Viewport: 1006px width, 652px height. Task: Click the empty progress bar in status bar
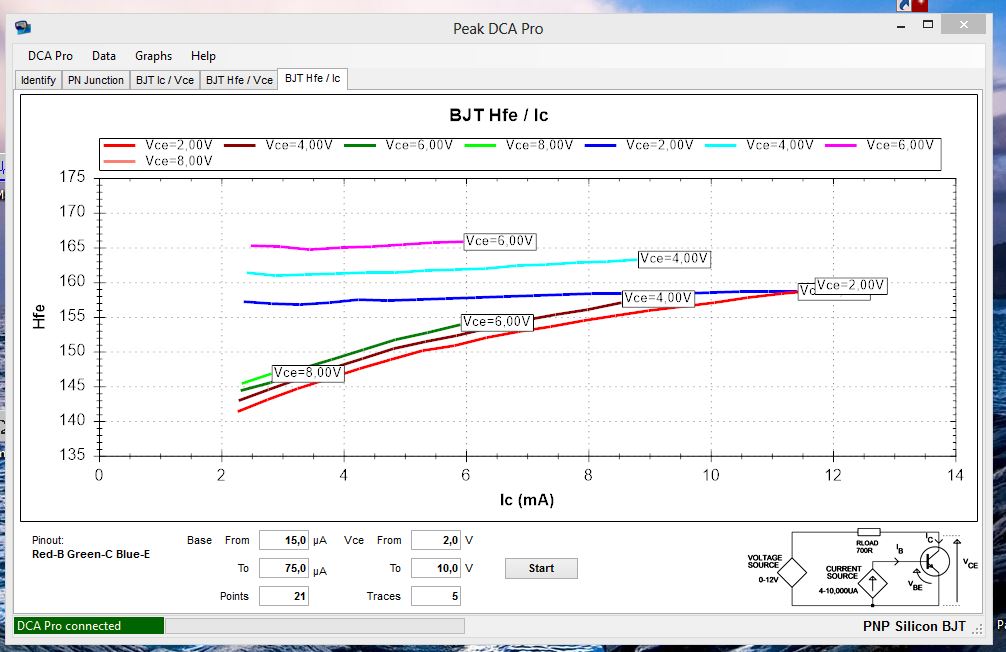pyautogui.click(x=314, y=626)
